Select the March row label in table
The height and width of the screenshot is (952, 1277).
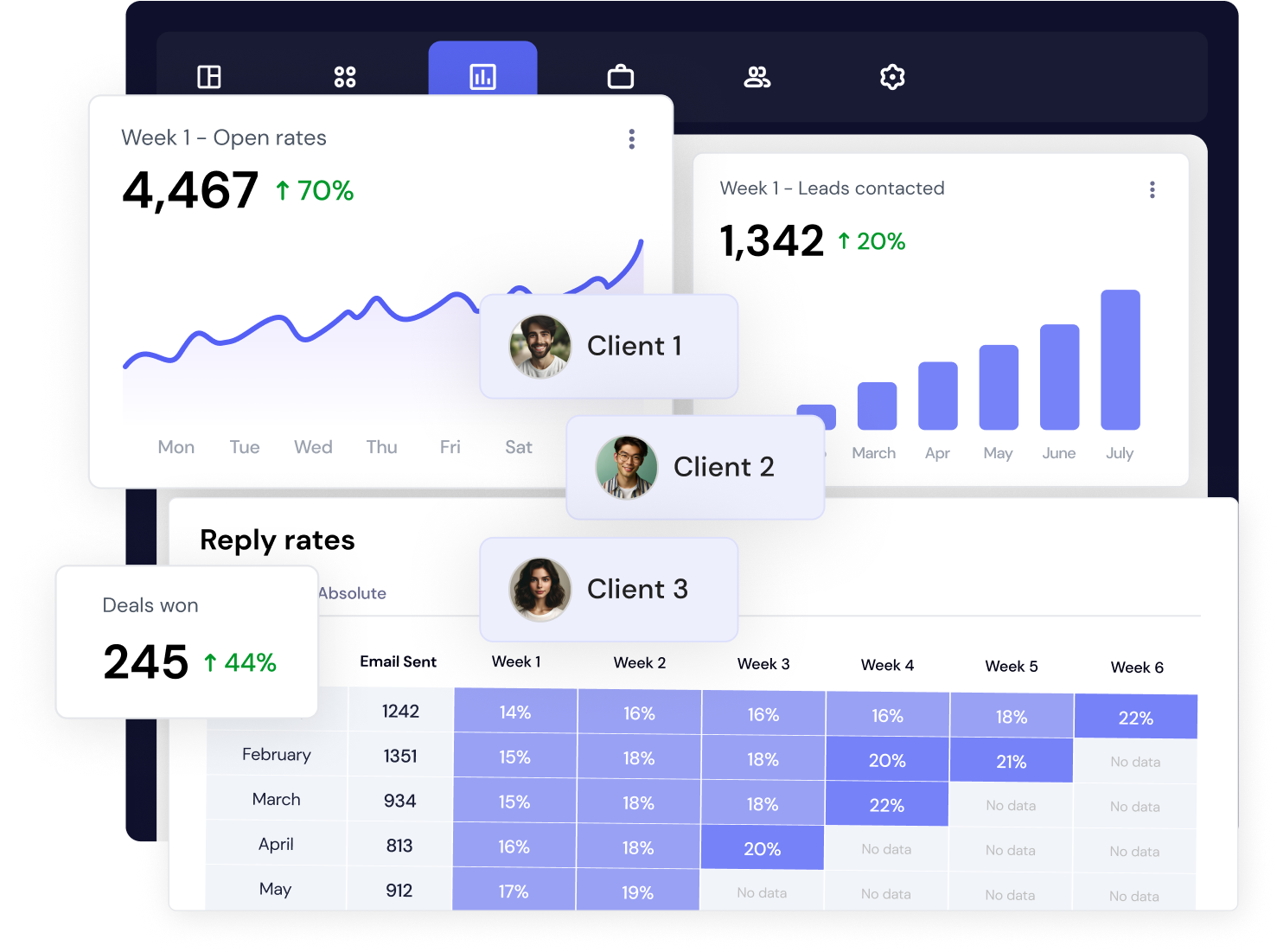[277, 799]
